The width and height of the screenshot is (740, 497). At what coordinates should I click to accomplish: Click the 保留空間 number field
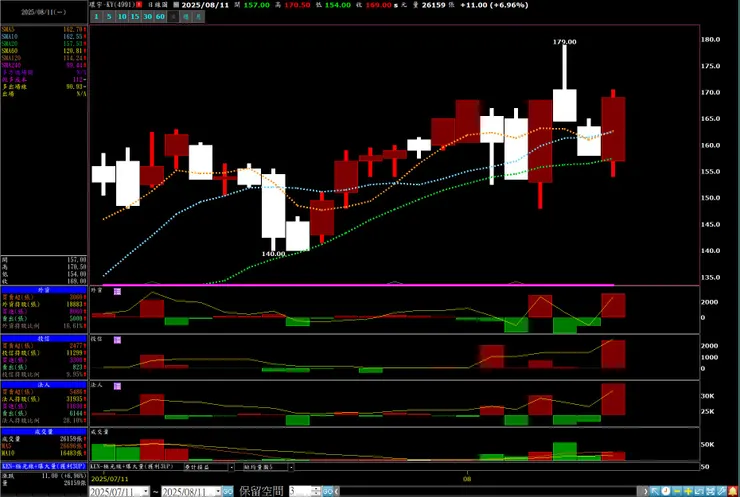click(300, 491)
